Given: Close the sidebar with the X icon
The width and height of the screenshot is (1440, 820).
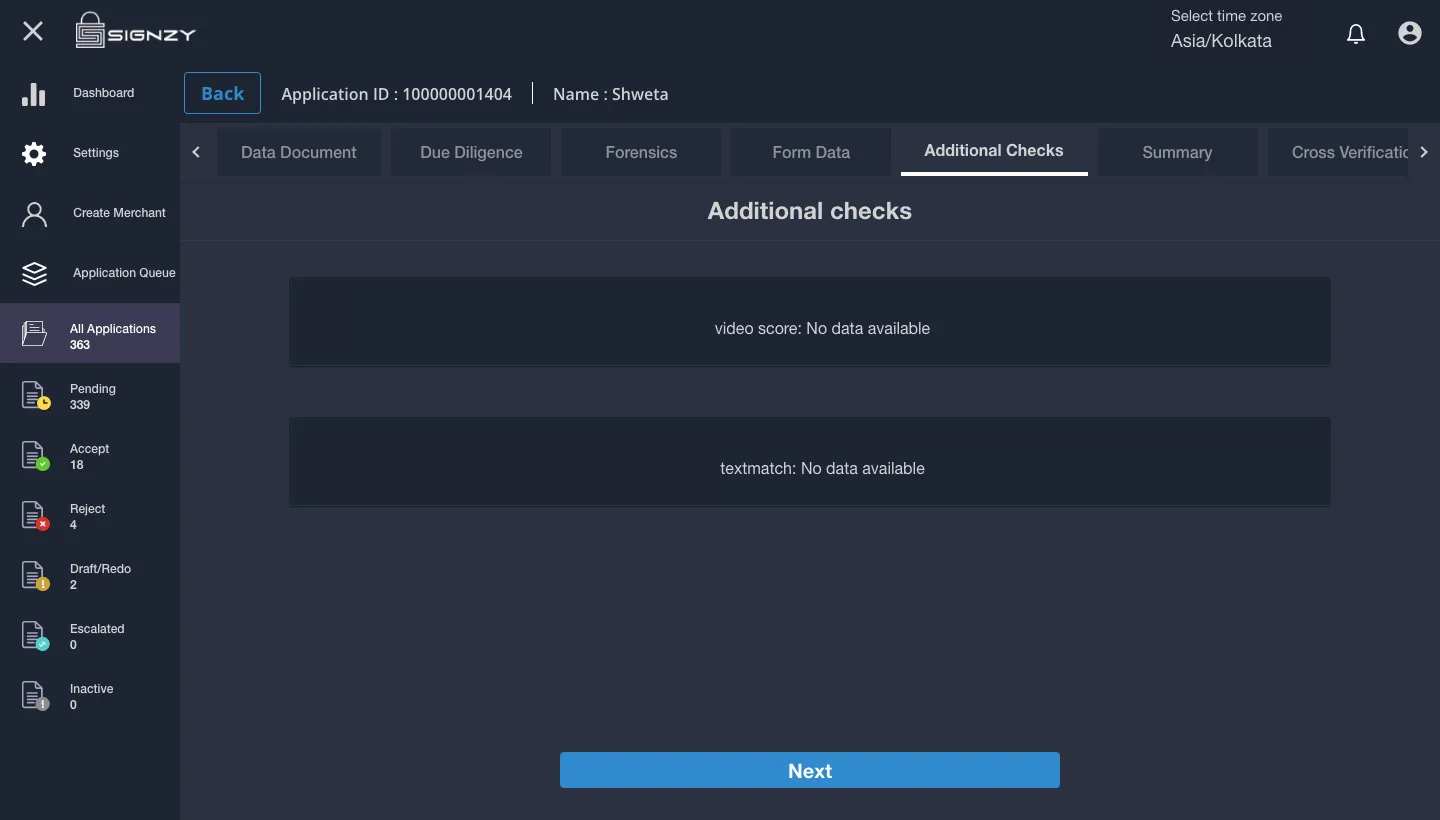Looking at the screenshot, I should pos(33,31).
